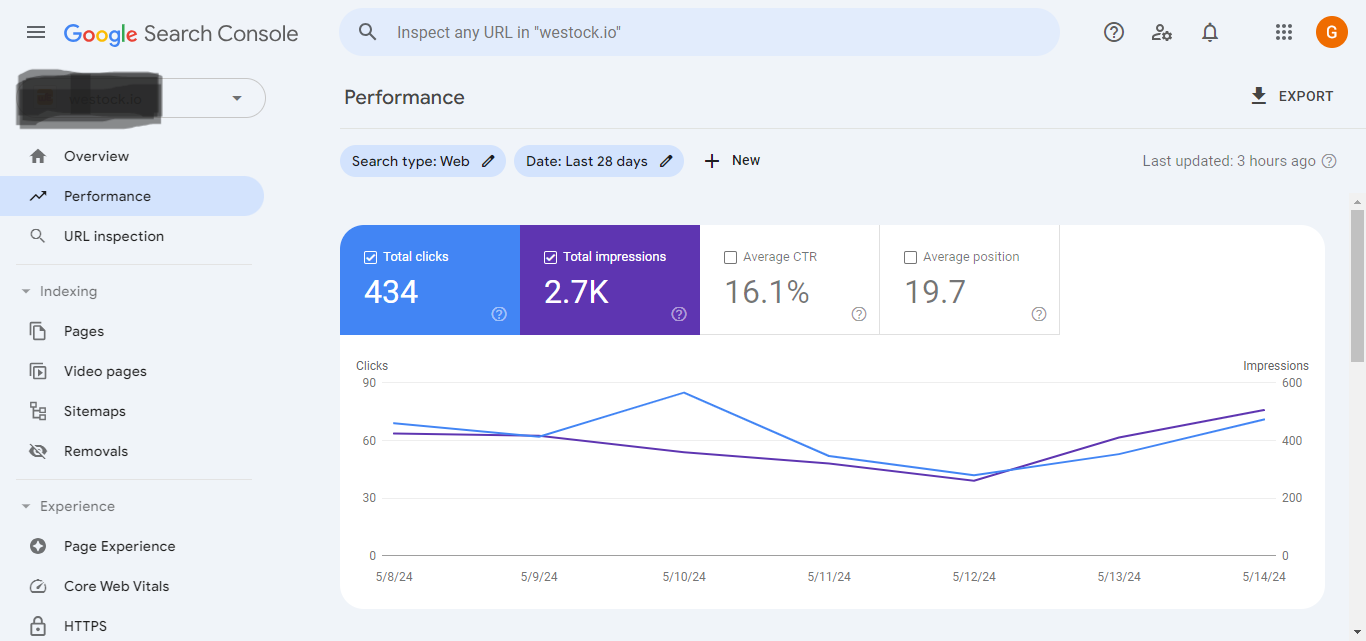Click the search magnifier icon in URL bar
The image size is (1366, 641).
click(368, 32)
